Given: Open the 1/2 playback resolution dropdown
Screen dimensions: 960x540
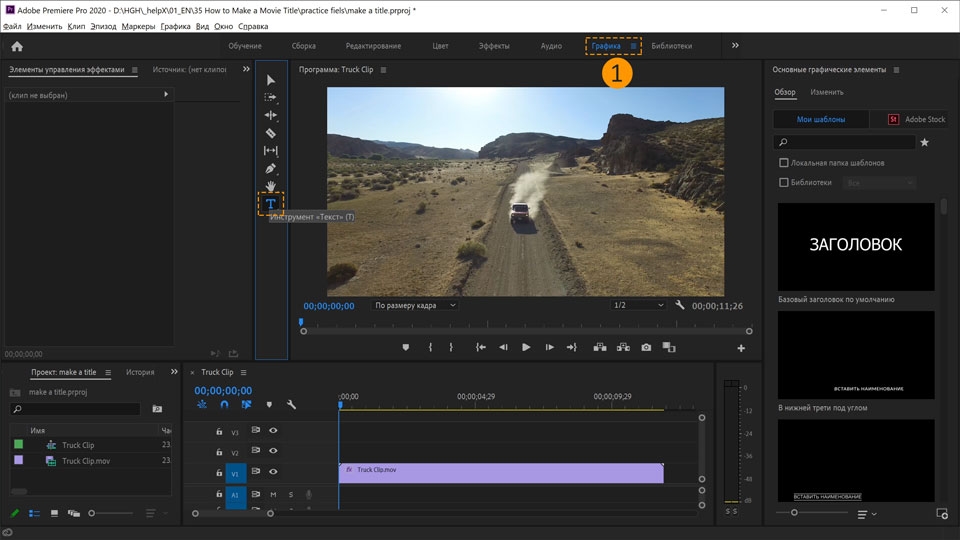Looking at the screenshot, I should click(638, 305).
